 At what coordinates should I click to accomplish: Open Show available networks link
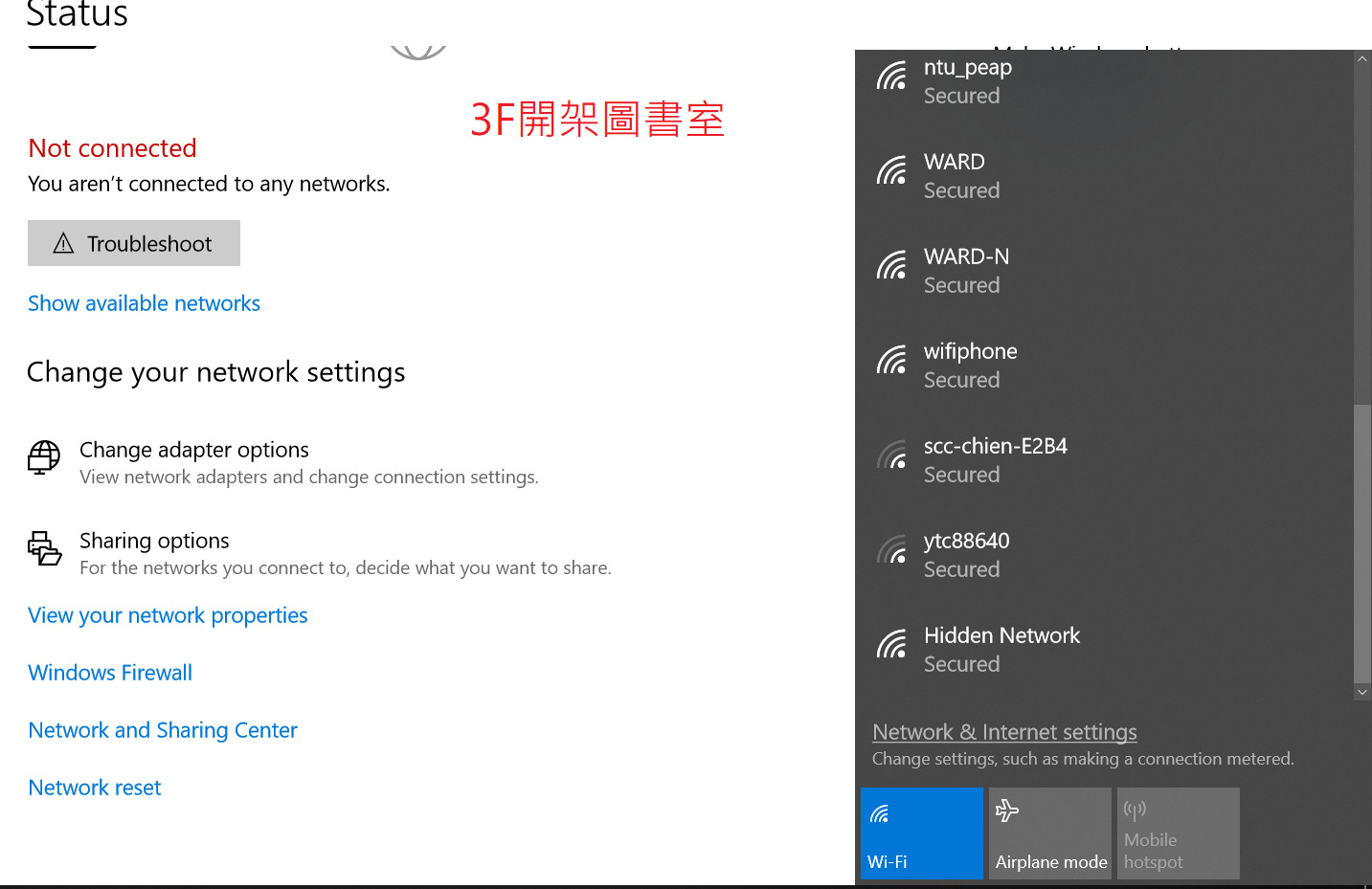[144, 303]
